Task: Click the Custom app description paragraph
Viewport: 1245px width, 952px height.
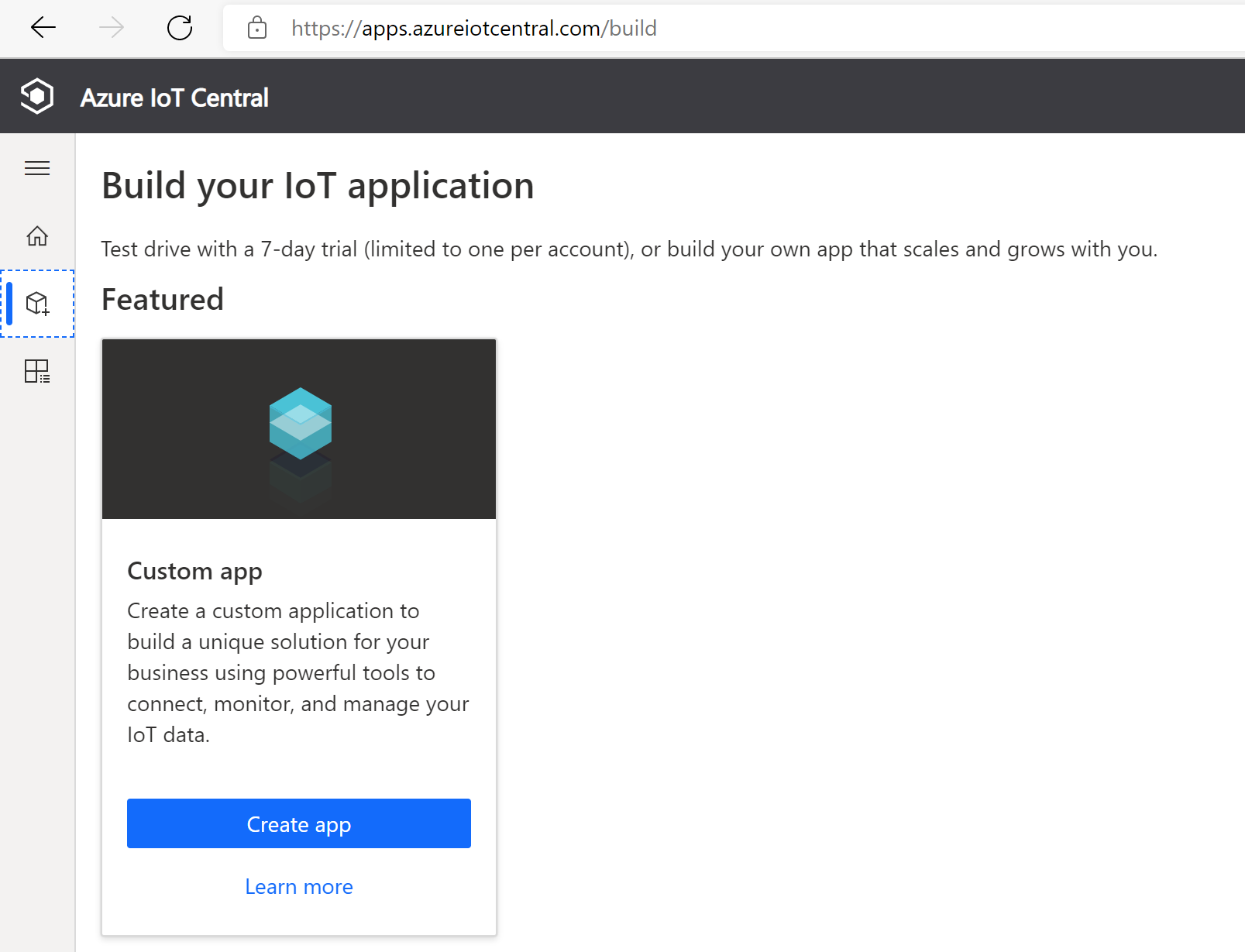Action: click(x=298, y=672)
